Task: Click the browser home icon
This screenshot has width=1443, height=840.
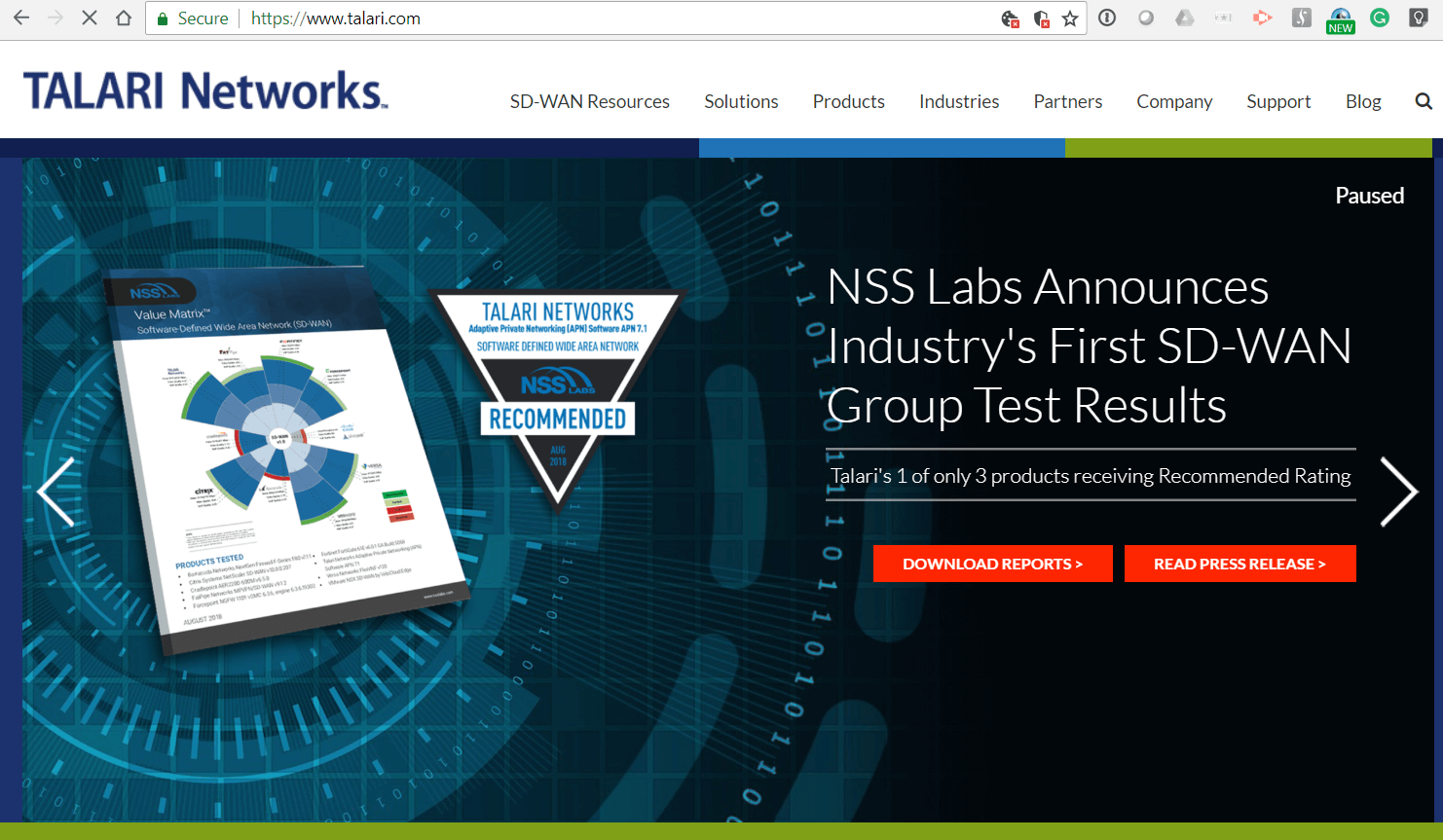Action: point(124,18)
